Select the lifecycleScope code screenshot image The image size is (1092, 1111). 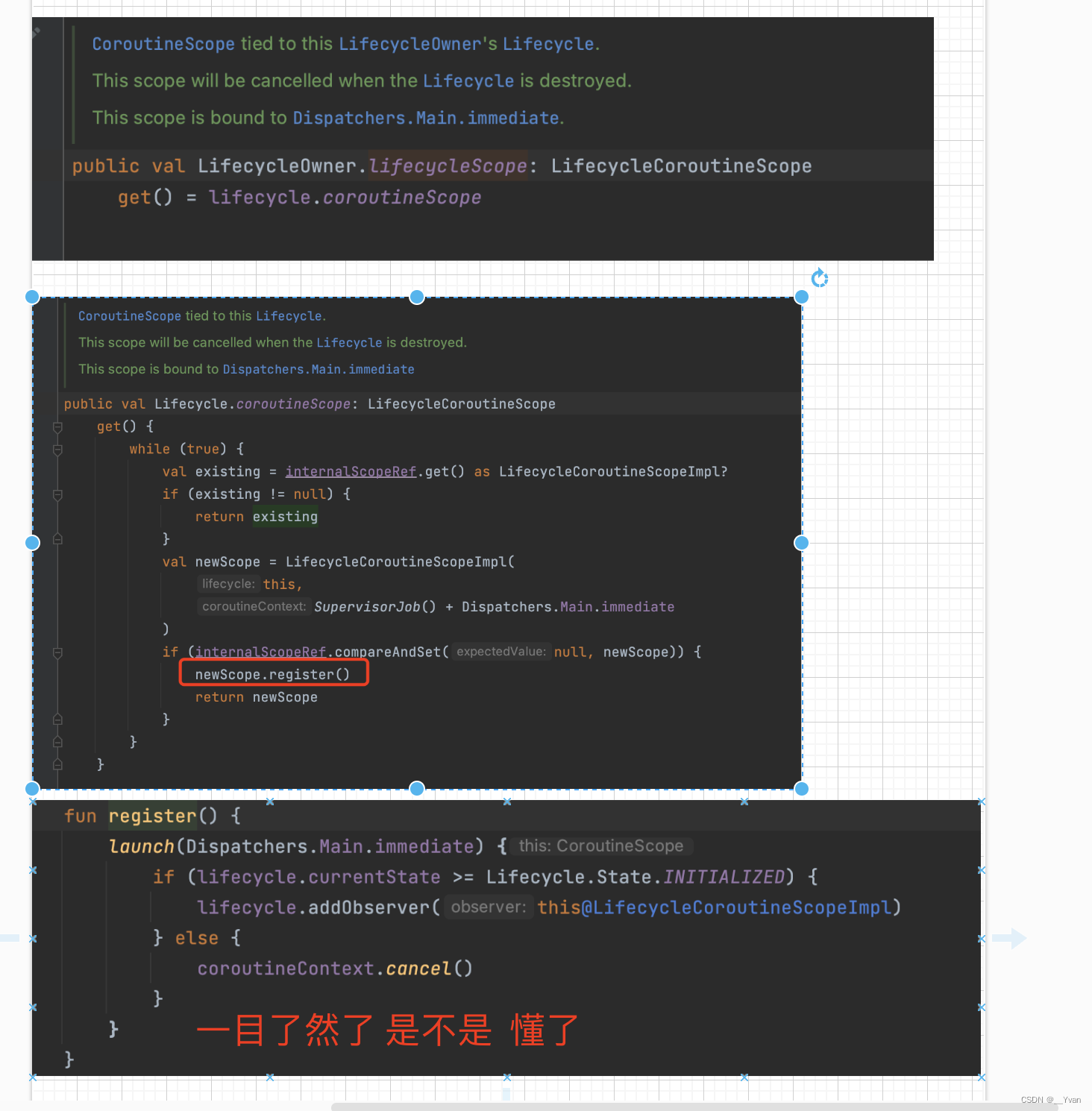483,139
